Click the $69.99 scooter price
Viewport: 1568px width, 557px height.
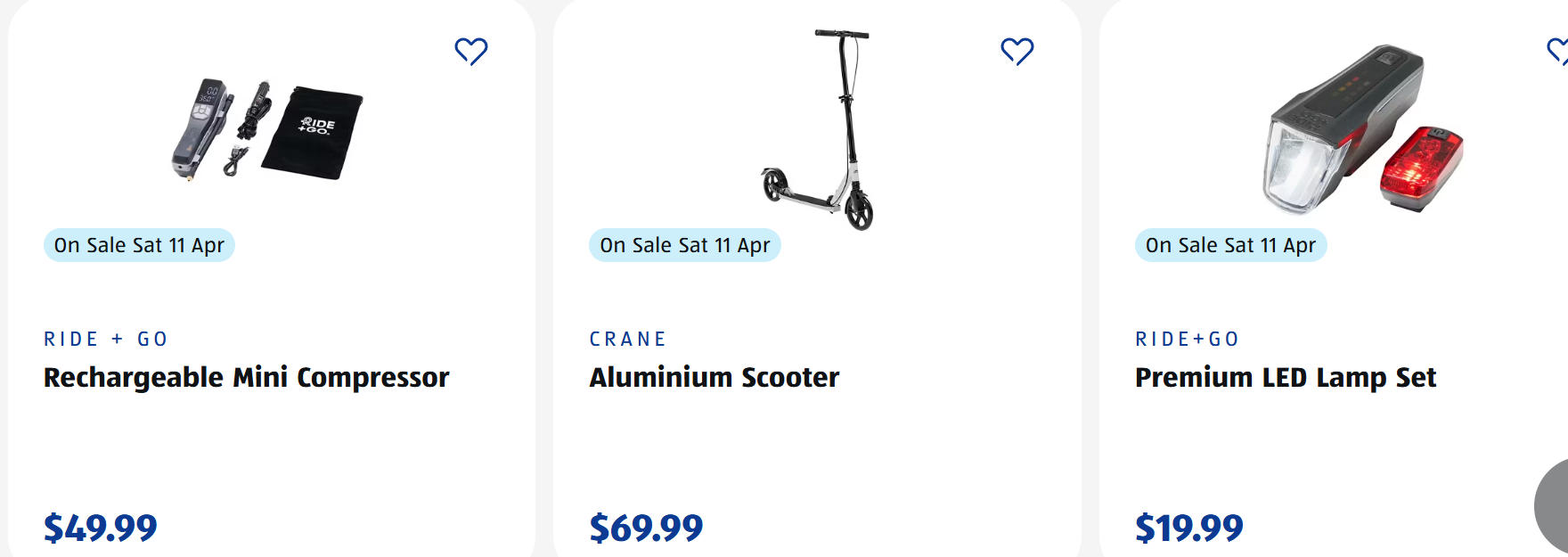coord(646,528)
